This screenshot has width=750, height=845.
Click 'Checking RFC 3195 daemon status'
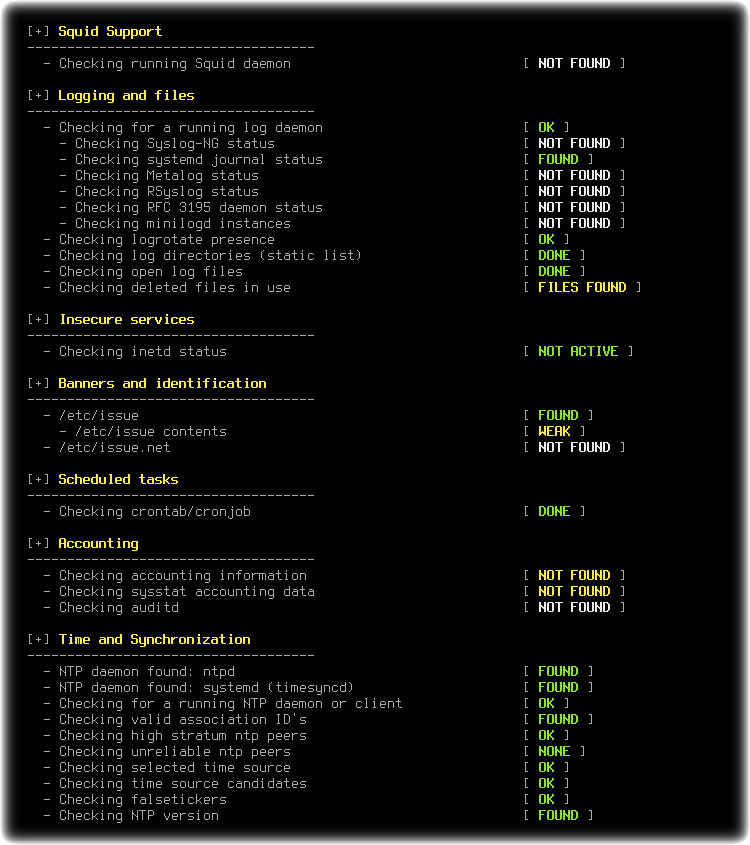click(199, 208)
